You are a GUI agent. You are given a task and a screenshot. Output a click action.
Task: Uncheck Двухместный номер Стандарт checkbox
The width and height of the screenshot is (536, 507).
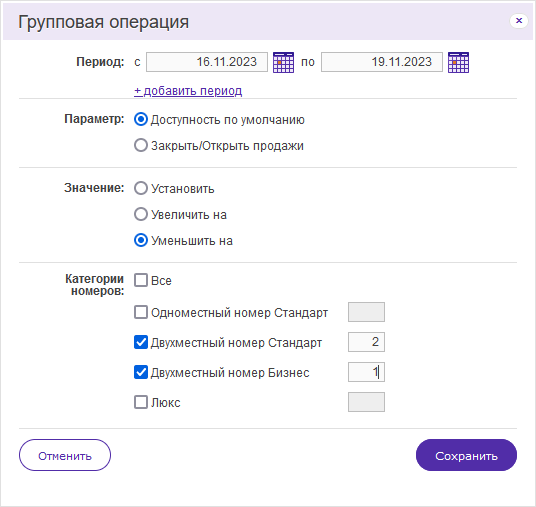click(141, 342)
